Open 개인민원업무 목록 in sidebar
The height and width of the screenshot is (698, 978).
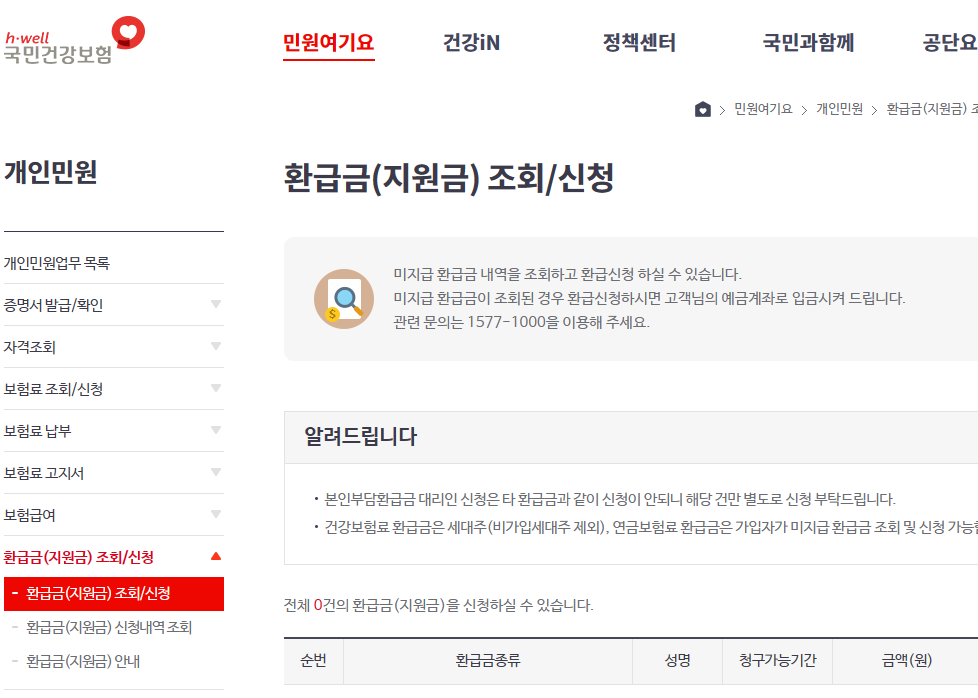click(57, 263)
